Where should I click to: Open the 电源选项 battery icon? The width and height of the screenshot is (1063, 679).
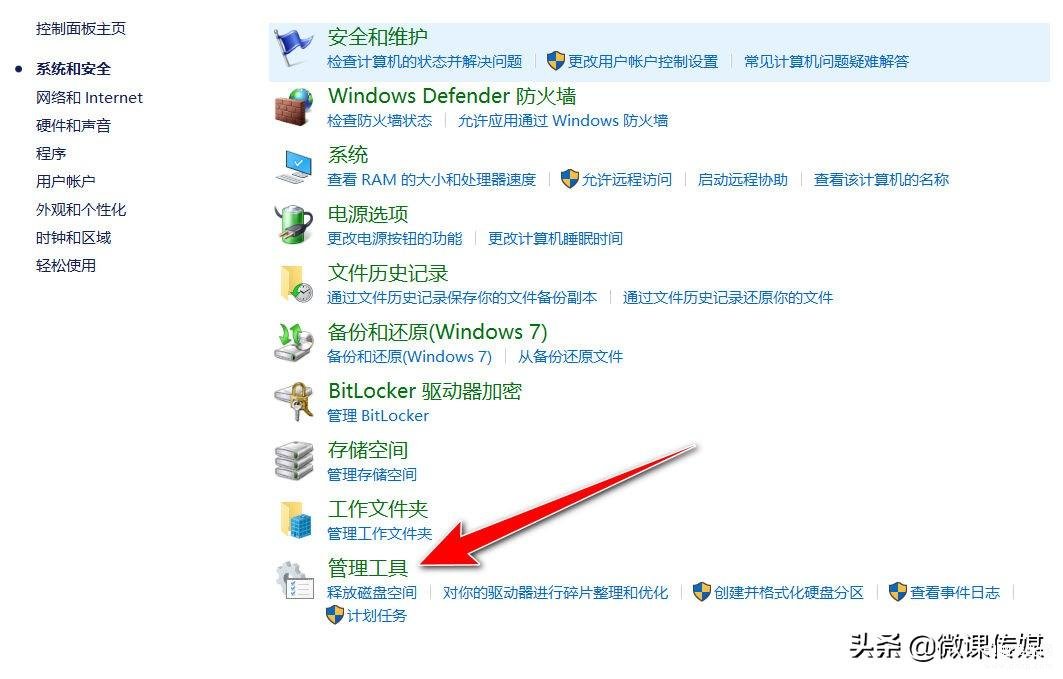(x=294, y=225)
